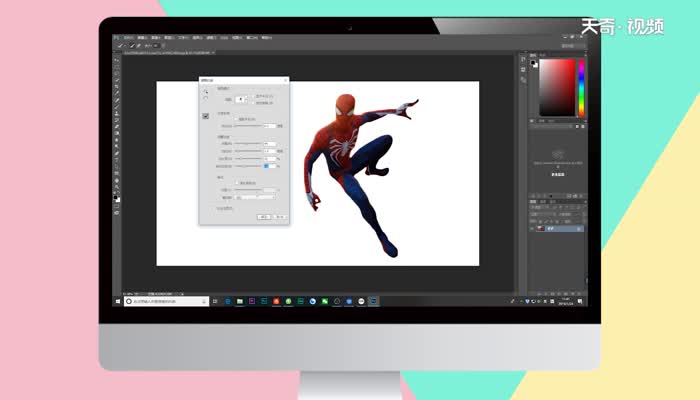Open the collapsed History panel icon
This screenshot has height=400, width=700.
523,59
